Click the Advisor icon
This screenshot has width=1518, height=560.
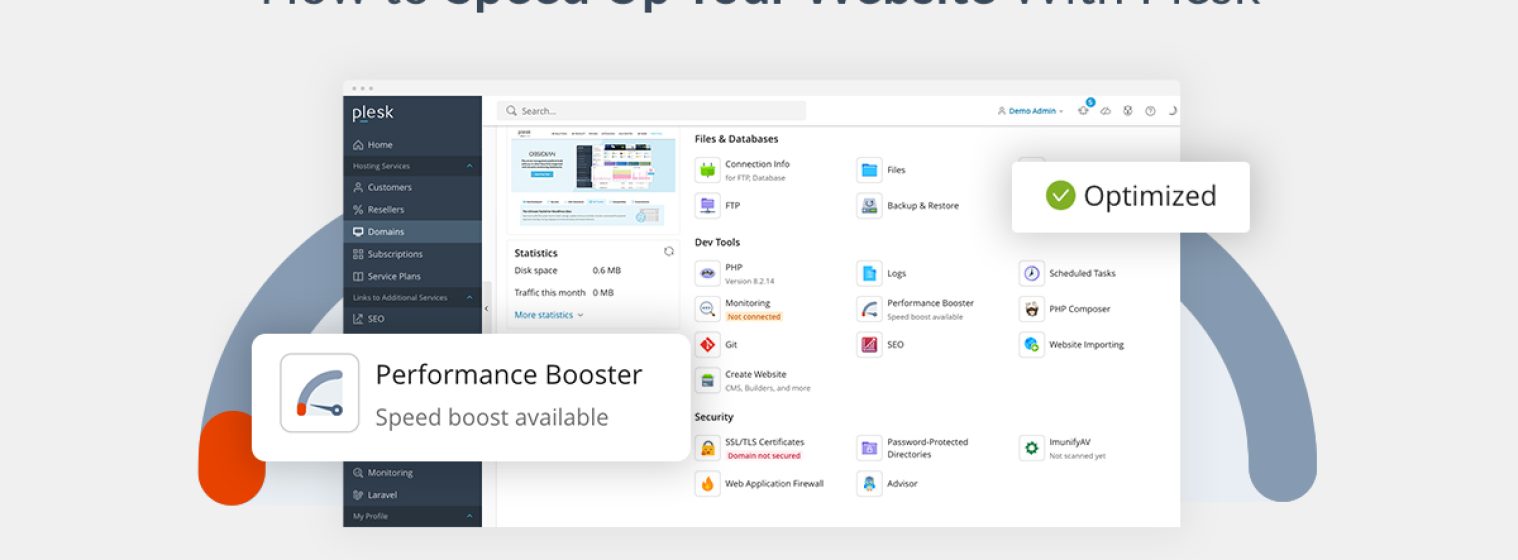point(869,484)
